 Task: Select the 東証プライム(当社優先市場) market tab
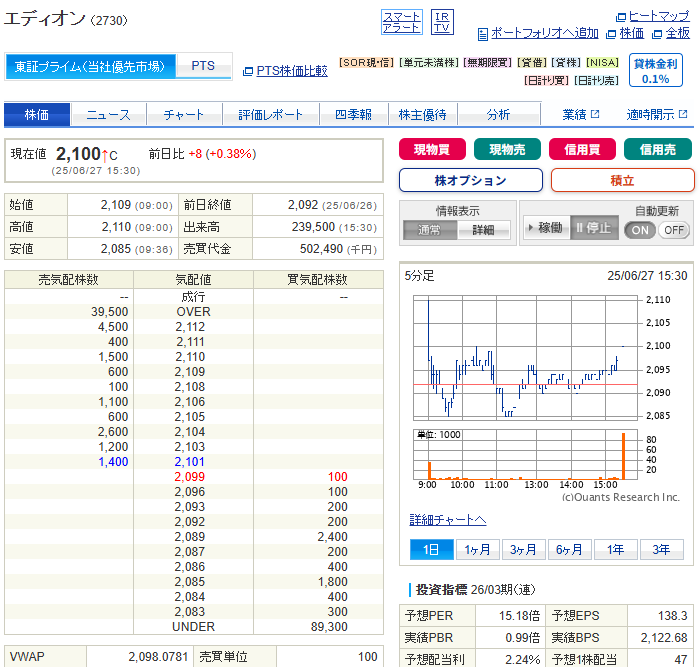pyautogui.click(x=90, y=66)
